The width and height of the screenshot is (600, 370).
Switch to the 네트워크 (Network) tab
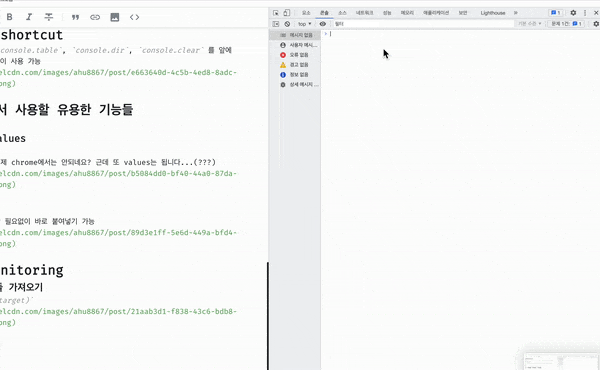tap(364, 13)
